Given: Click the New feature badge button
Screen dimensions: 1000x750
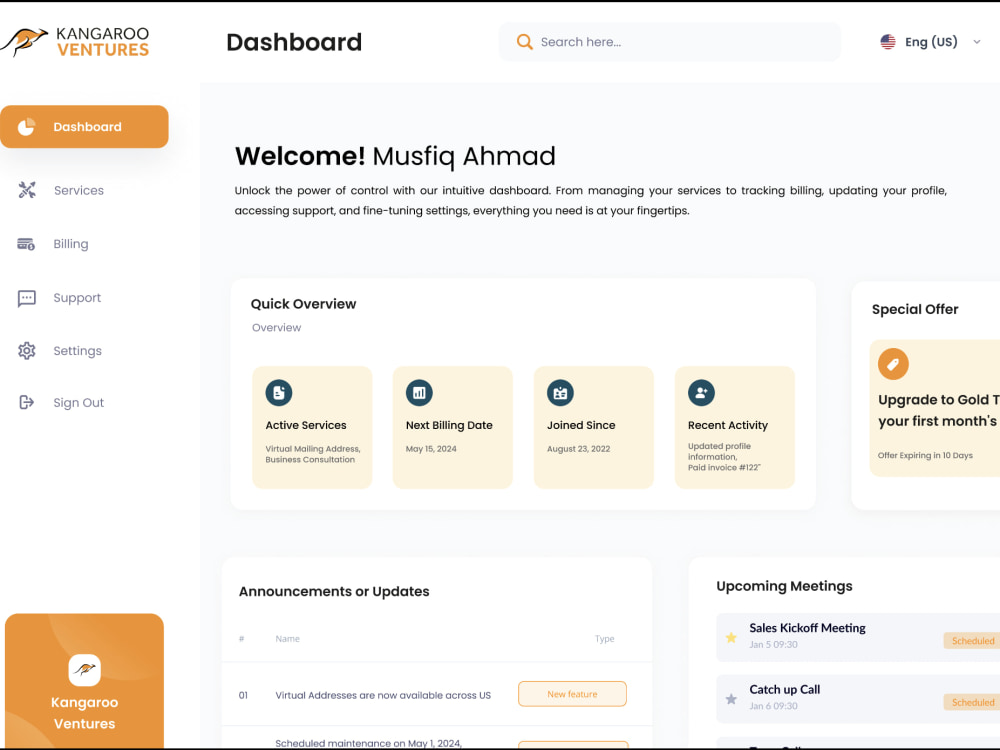Looking at the screenshot, I should pos(572,694).
